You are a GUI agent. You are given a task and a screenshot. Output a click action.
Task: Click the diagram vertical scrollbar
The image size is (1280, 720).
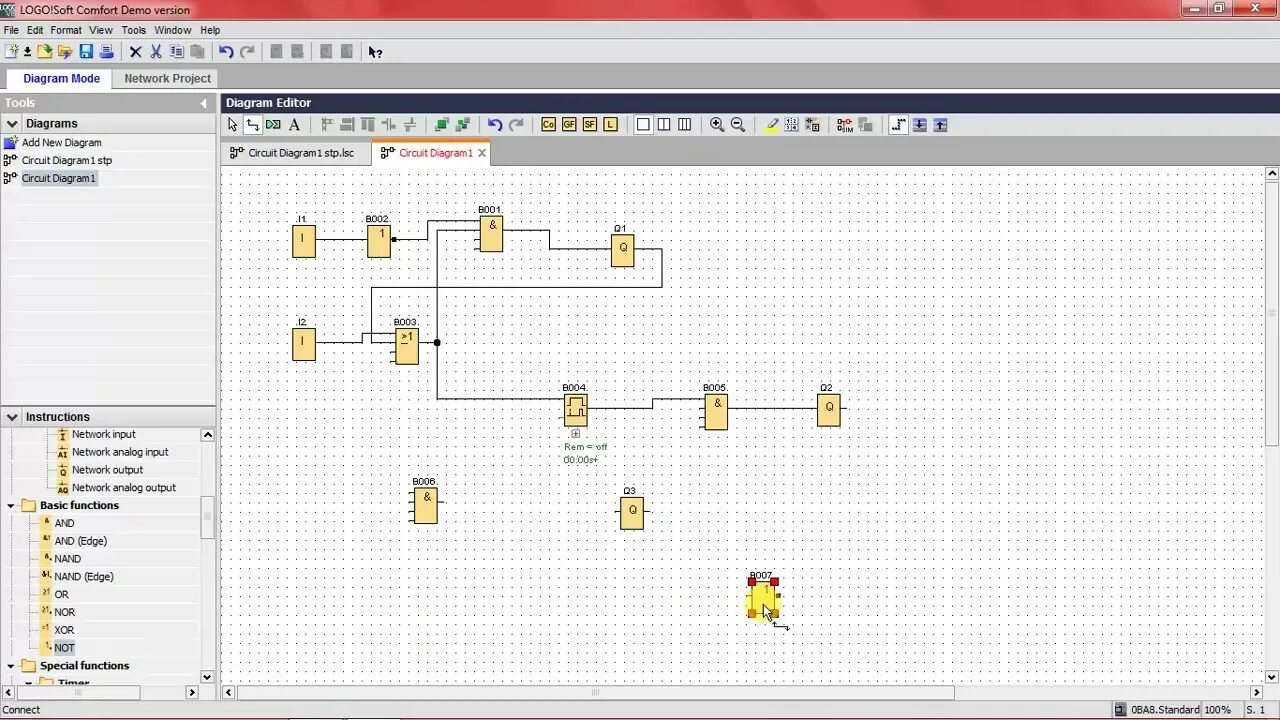pyautogui.click(x=1272, y=313)
